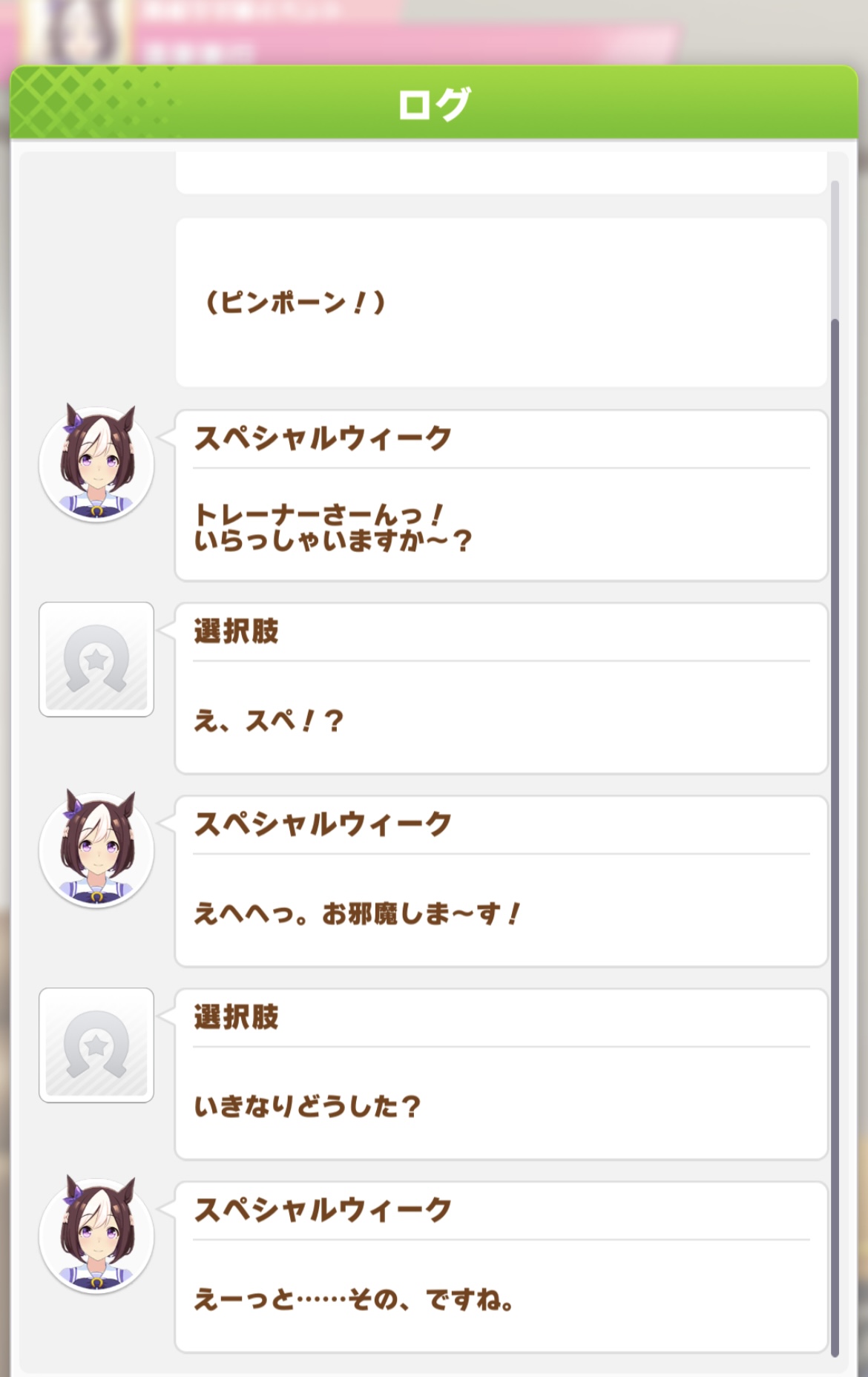
Task: Select the "え、スペ！？" choice text
Action: tap(269, 720)
